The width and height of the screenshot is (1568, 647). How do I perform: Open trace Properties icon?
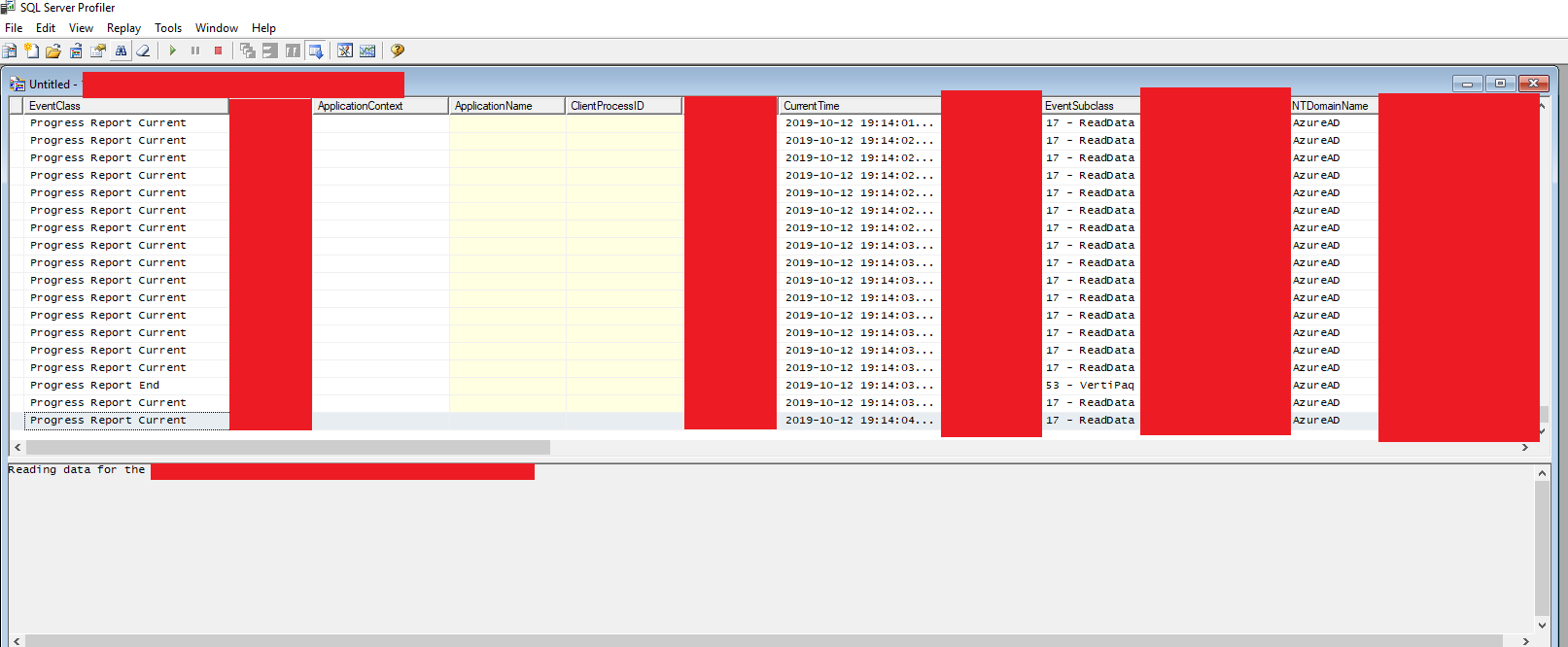tap(98, 51)
